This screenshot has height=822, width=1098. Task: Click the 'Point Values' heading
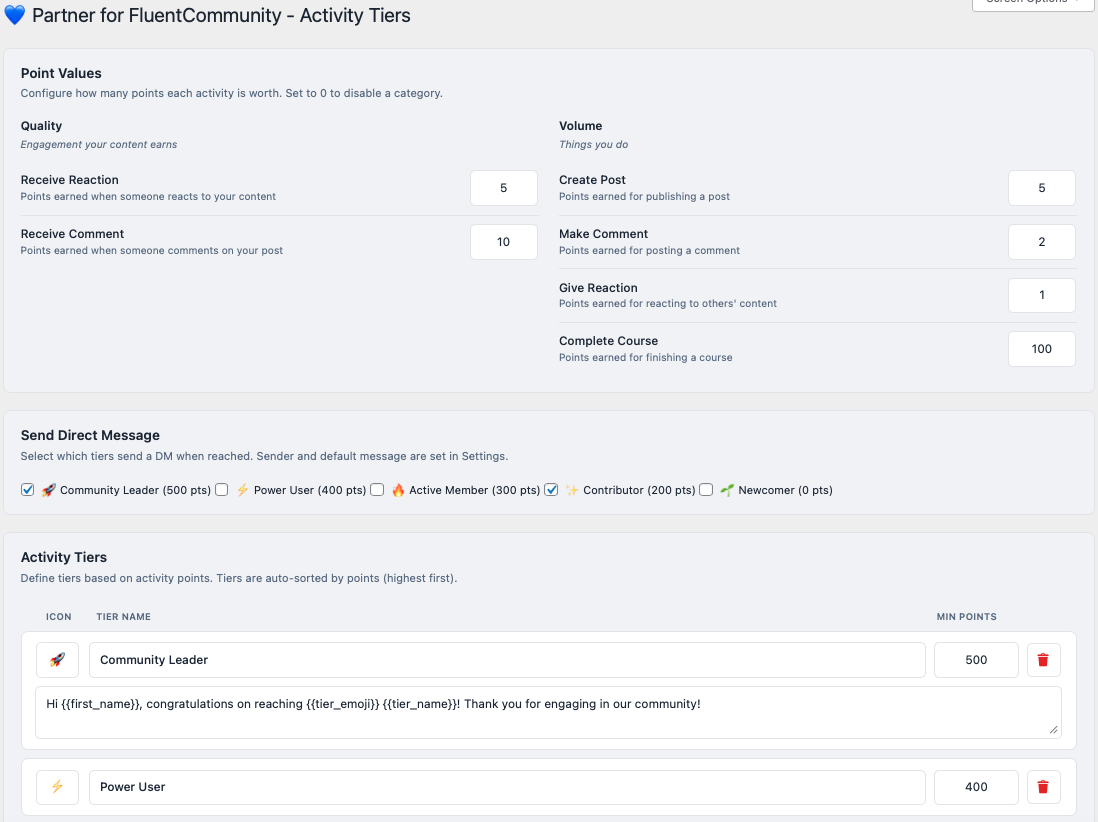coord(61,74)
